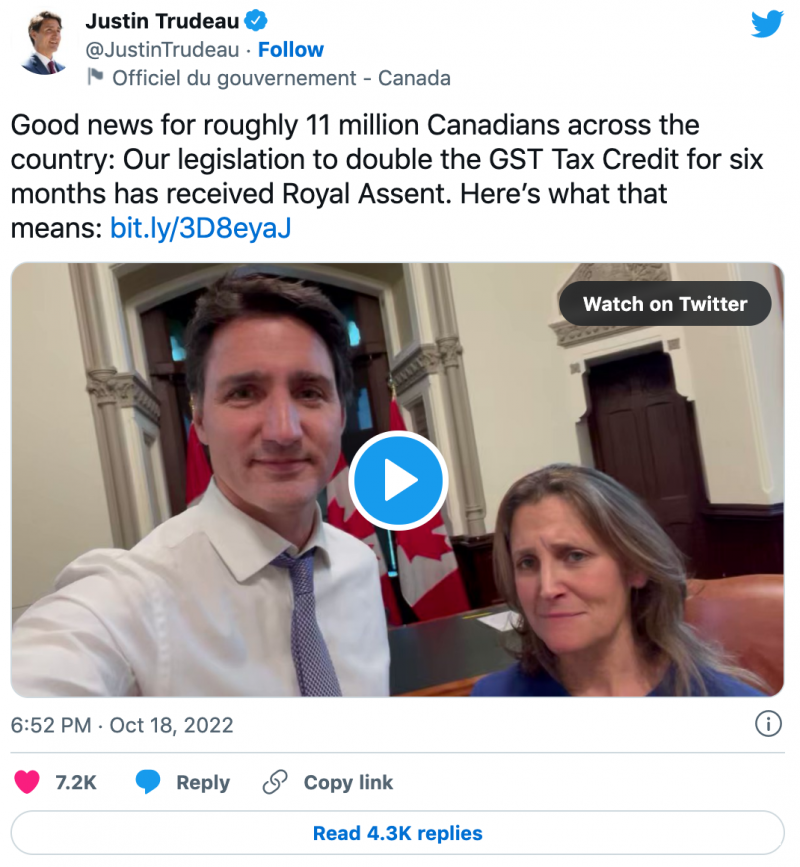This screenshot has height=867, width=800.
Task: Click the 7.2K likes count
Action: coord(76,782)
